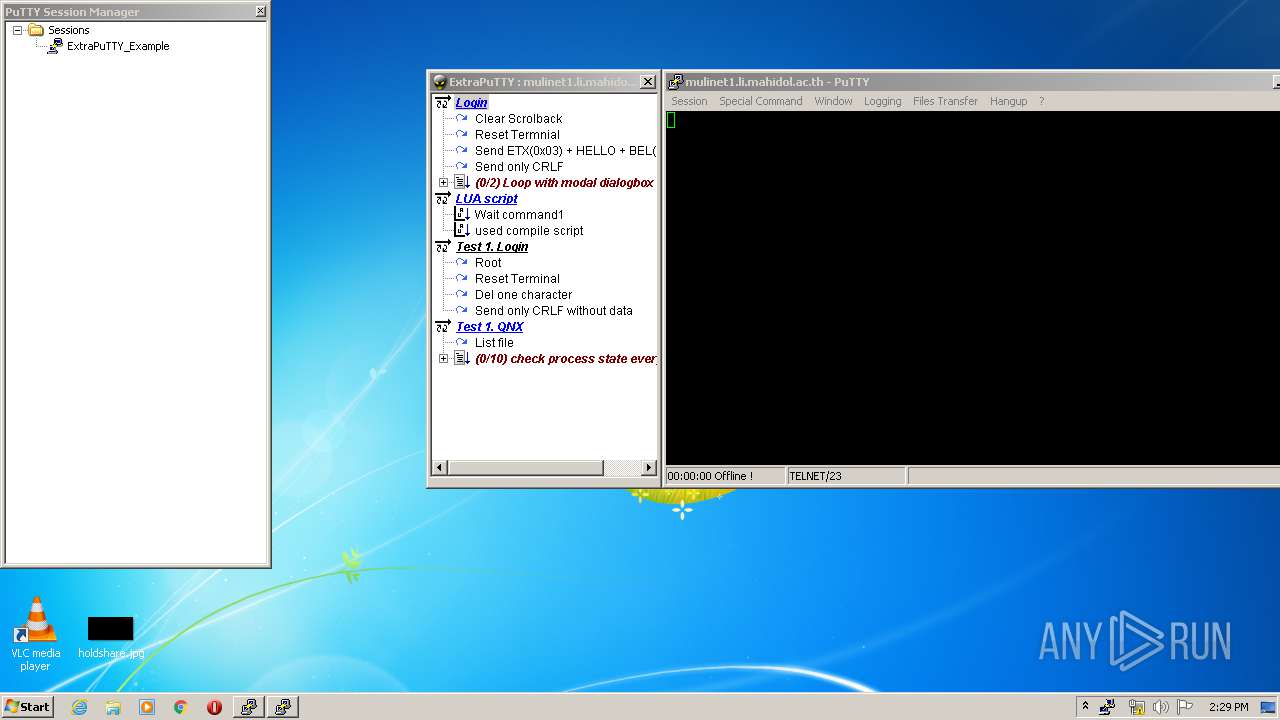Click the script icon of check process state row
The image size is (1280, 720).
462,358
